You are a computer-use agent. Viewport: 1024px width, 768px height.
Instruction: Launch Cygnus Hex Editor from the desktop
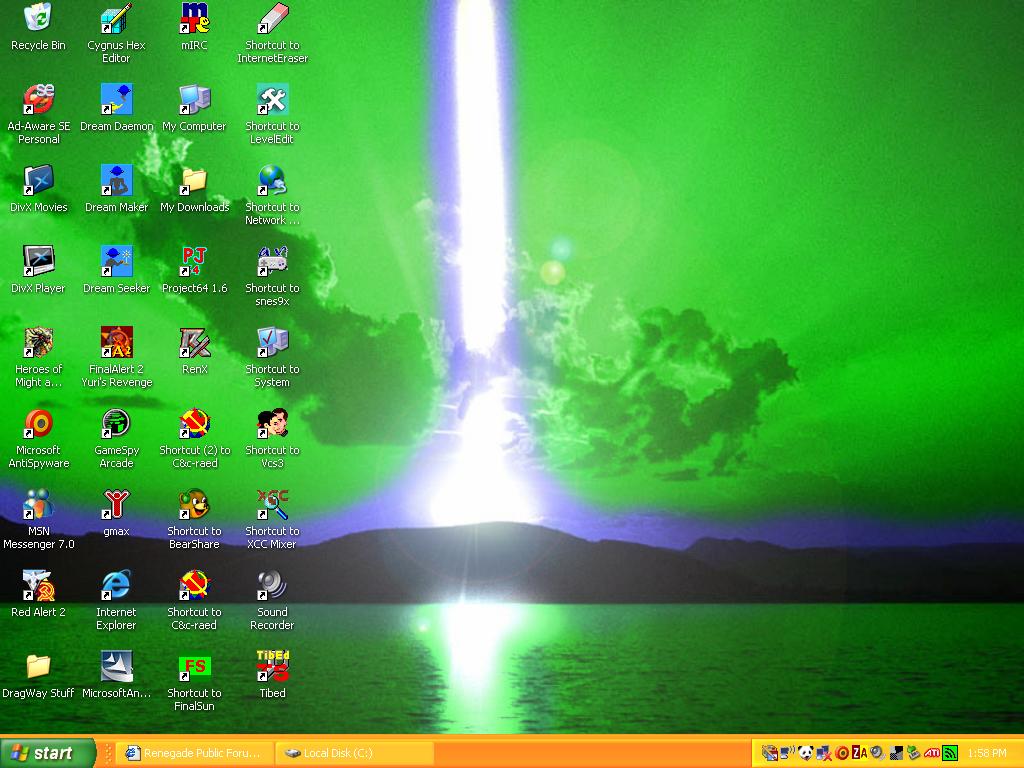pos(116,19)
